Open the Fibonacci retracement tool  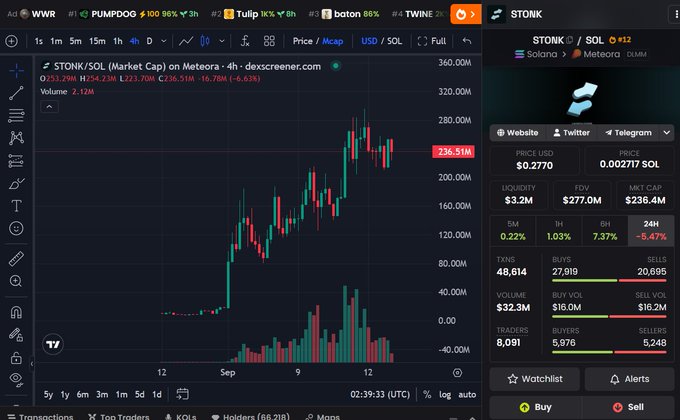pos(16,115)
